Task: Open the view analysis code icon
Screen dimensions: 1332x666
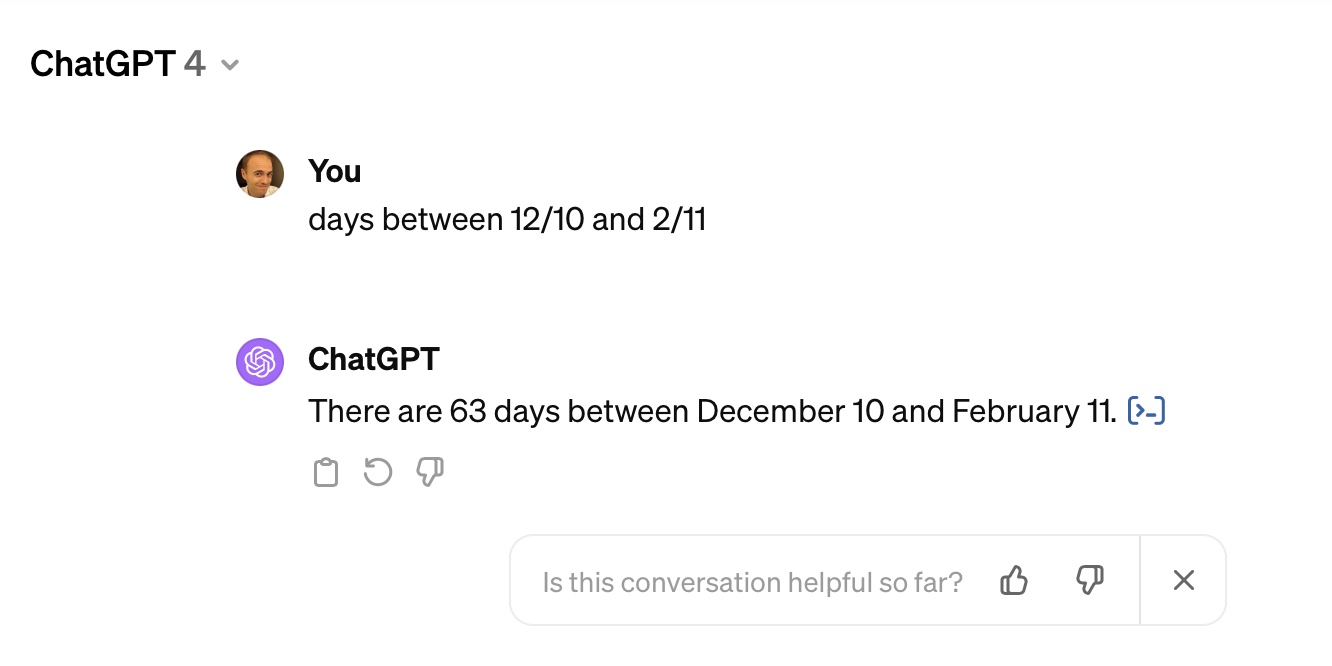Action: pos(1147,411)
